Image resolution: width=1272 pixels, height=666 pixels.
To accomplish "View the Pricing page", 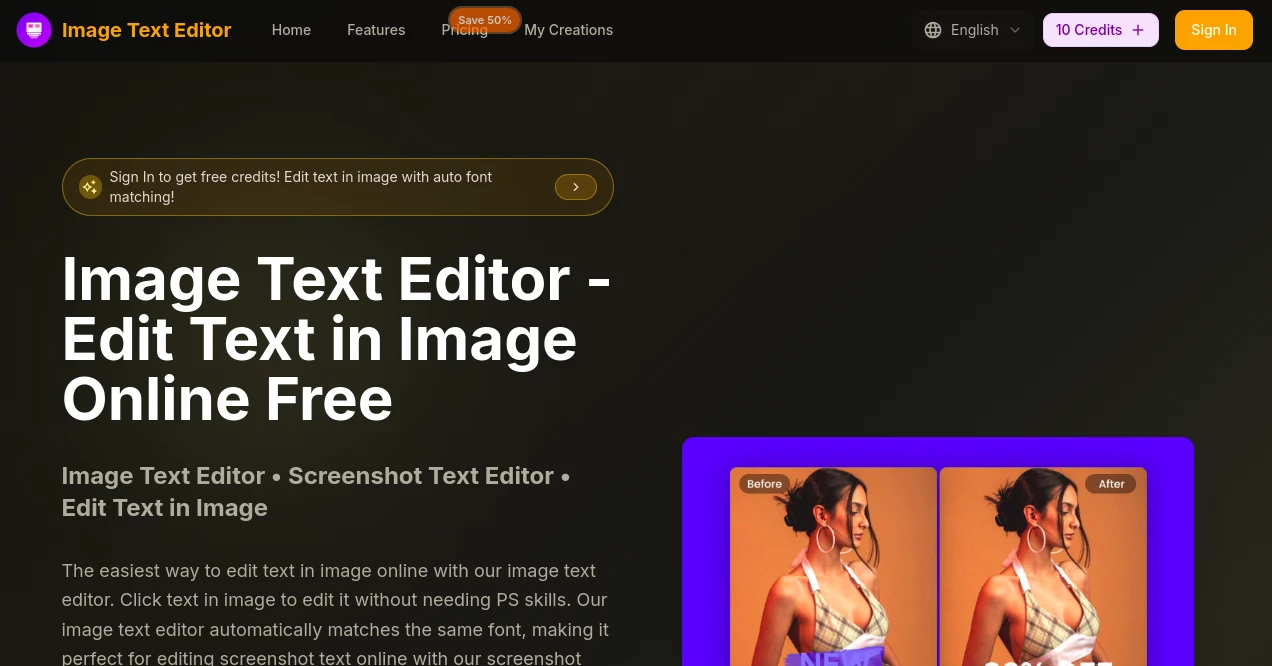I will point(464,30).
